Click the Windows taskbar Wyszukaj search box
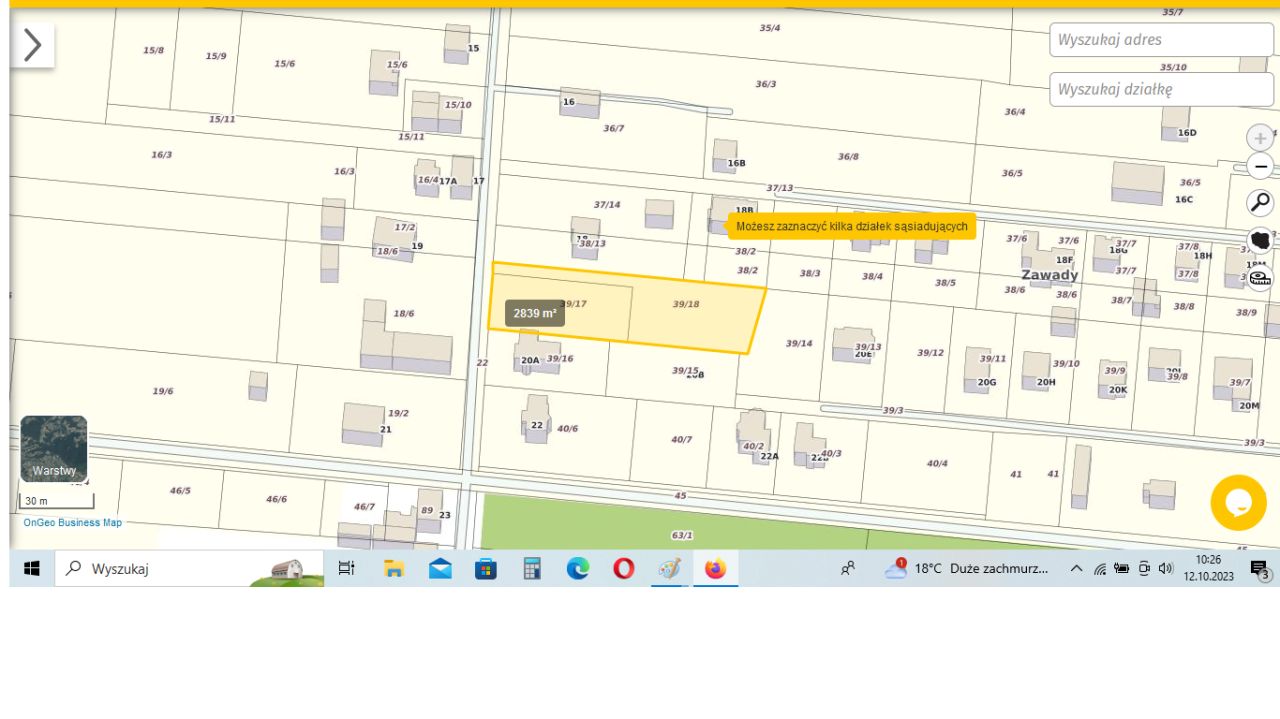 point(188,569)
